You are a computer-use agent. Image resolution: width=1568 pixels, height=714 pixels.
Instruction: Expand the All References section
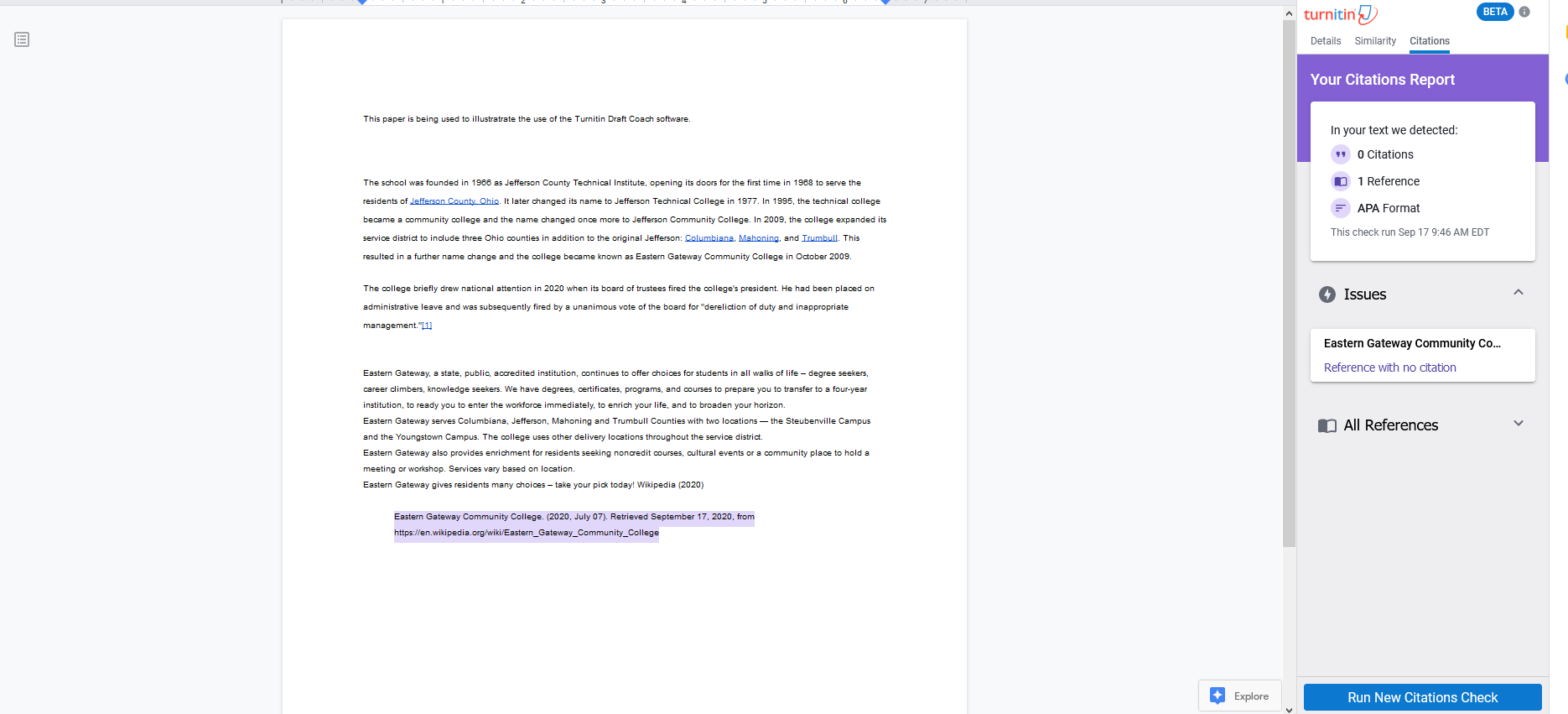[x=1518, y=424]
